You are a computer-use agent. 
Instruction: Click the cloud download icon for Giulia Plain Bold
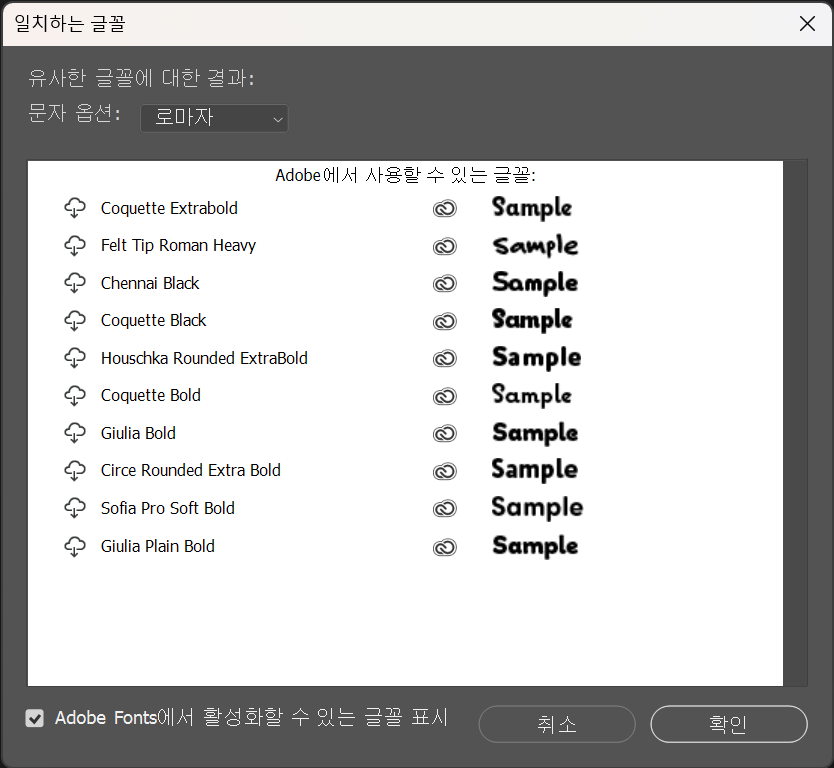coord(74,546)
